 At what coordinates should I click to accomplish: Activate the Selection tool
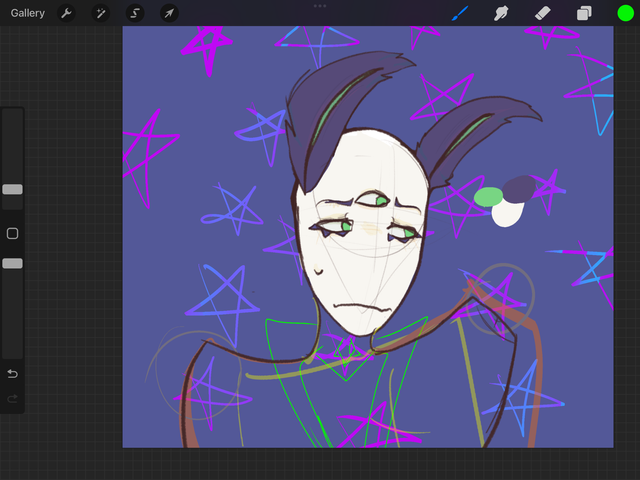point(135,13)
